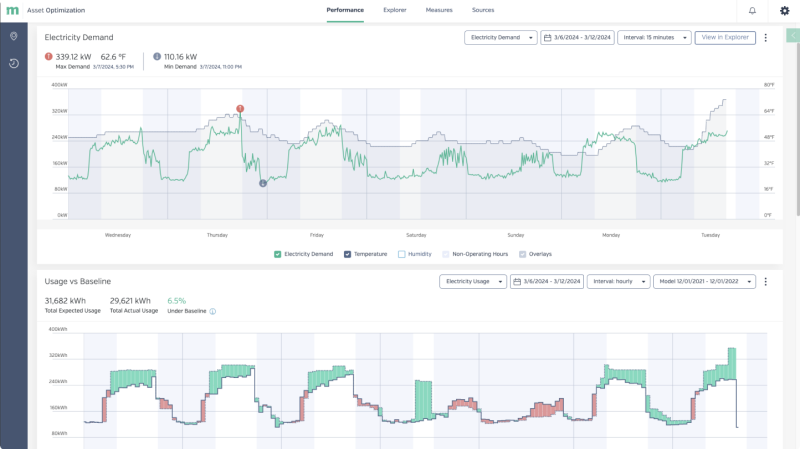Open the Electricity Usage dropdown
Viewport: 800px width, 449px height.
click(x=473, y=282)
